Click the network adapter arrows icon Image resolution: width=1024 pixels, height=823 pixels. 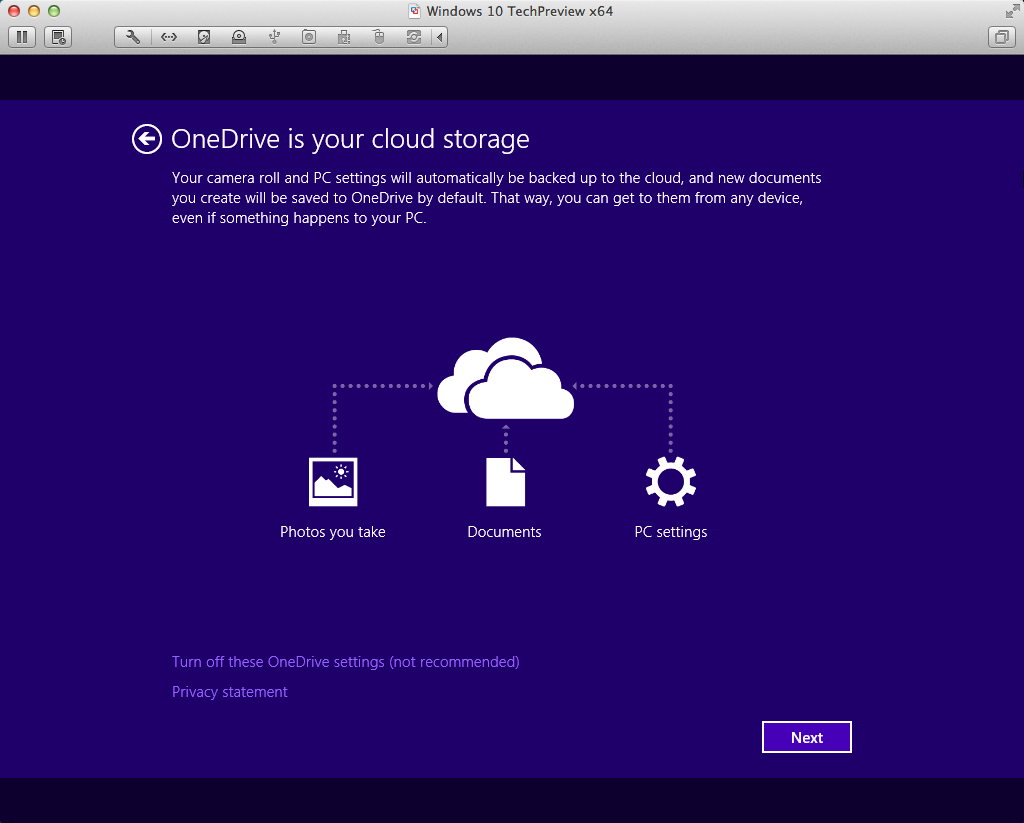169,37
